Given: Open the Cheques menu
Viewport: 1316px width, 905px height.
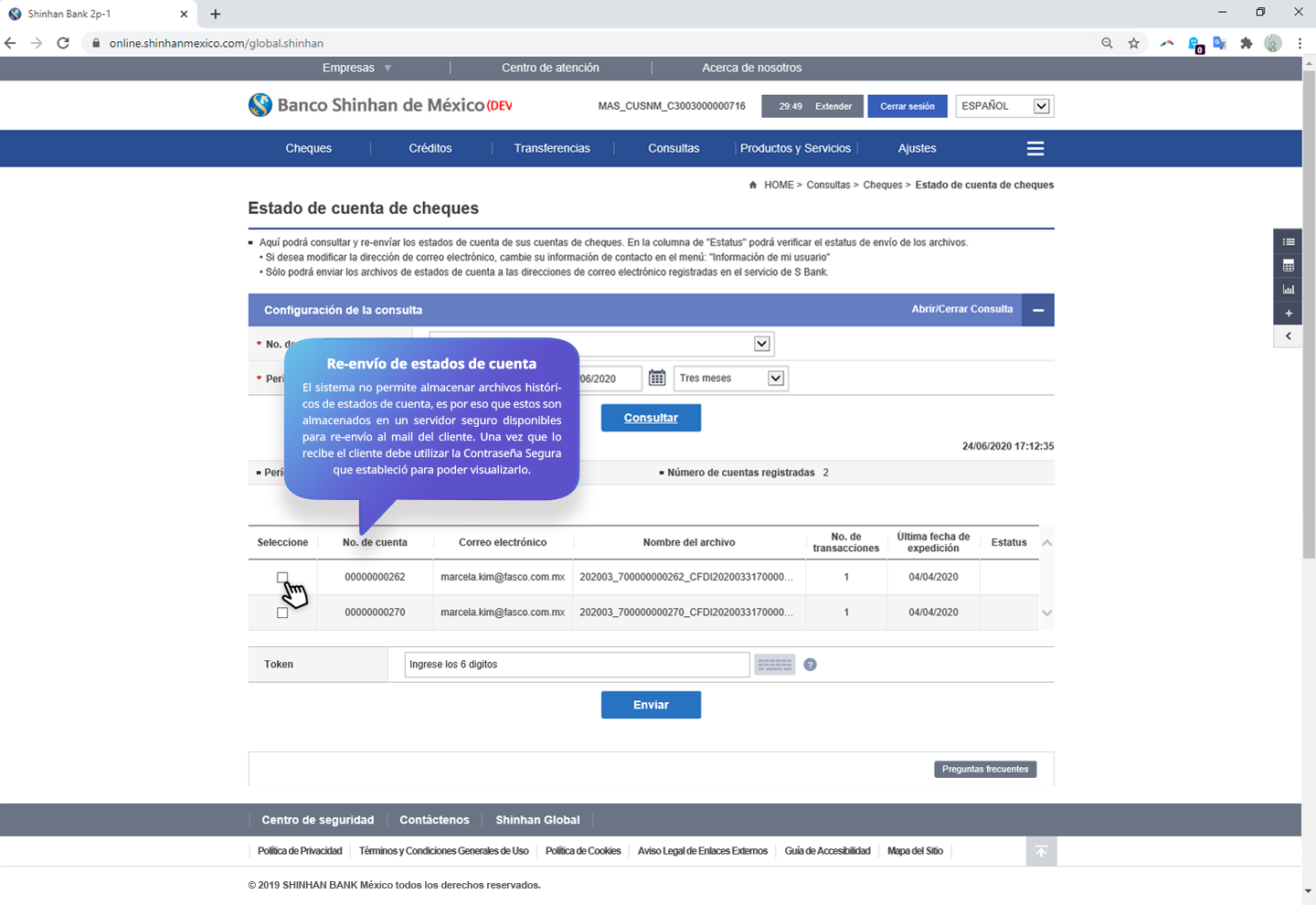Looking at the screenshot, I should pos(309,148).
